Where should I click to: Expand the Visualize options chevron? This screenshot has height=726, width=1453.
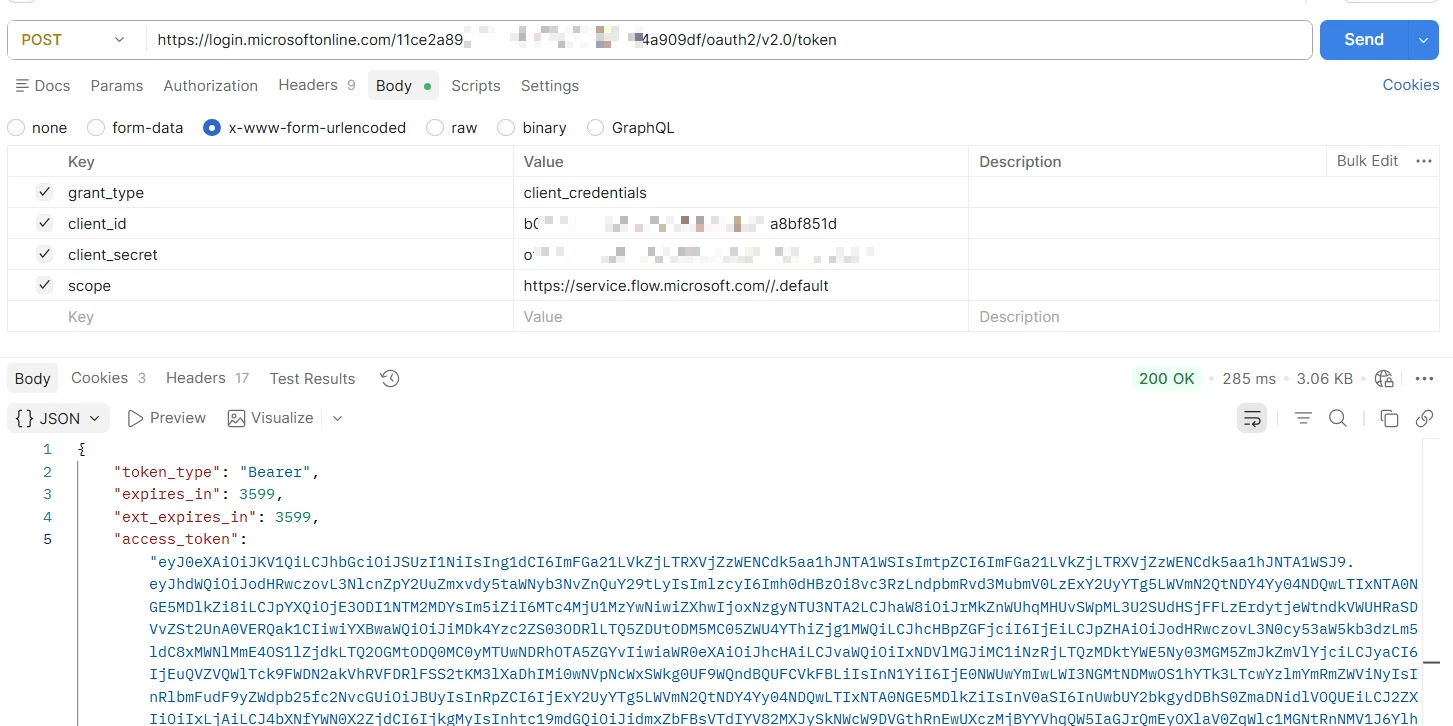point(337,418)
